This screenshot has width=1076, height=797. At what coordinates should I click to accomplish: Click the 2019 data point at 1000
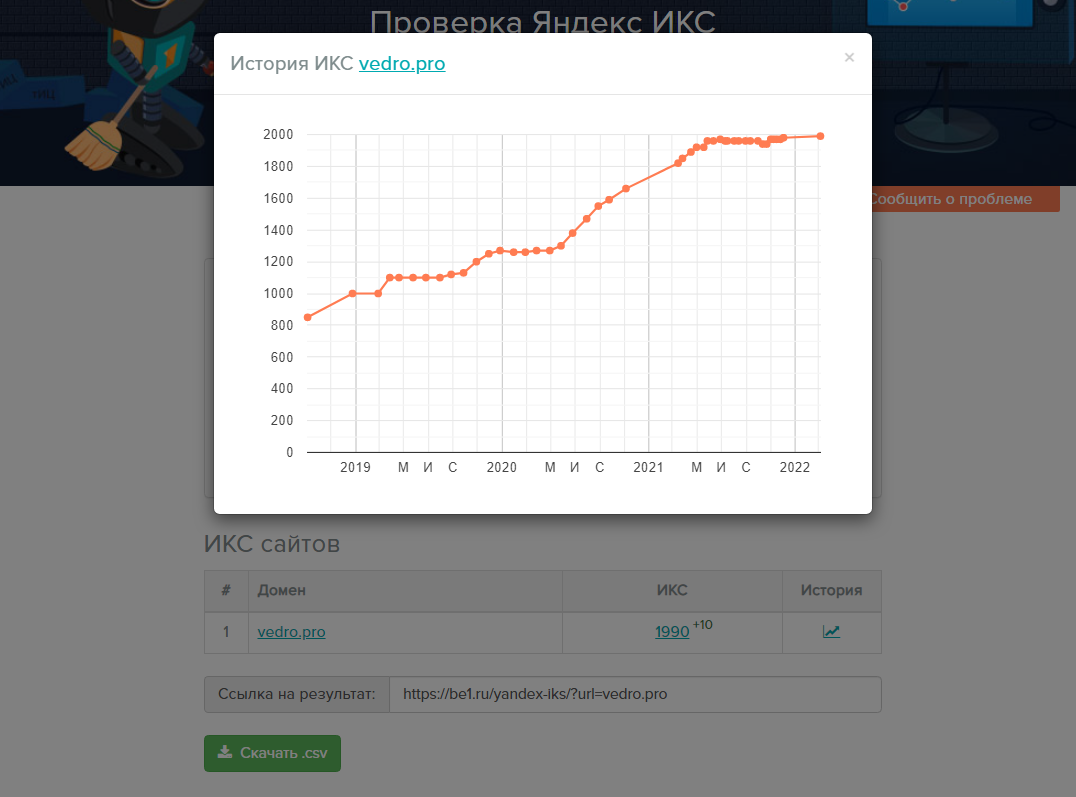(x=352, y=293)
